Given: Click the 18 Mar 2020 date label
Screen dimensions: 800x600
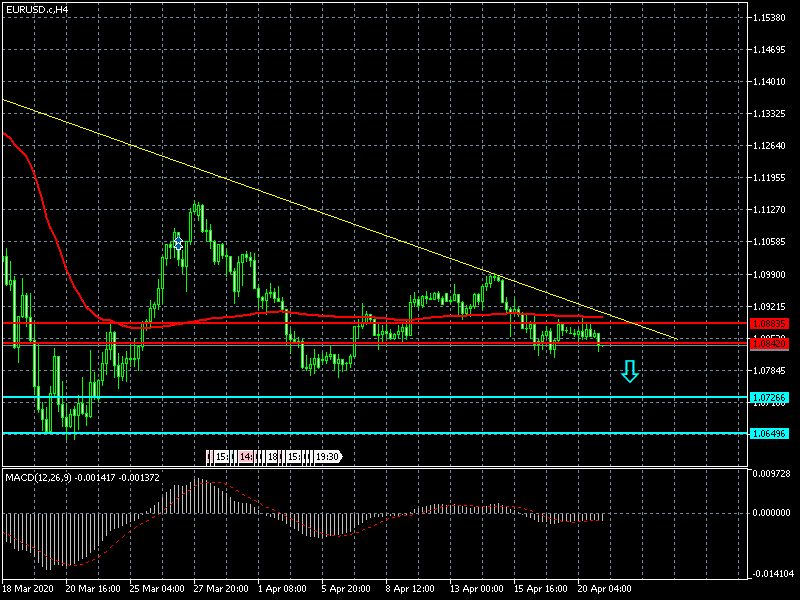Looking at the screenshot, I should click(29, 589).
